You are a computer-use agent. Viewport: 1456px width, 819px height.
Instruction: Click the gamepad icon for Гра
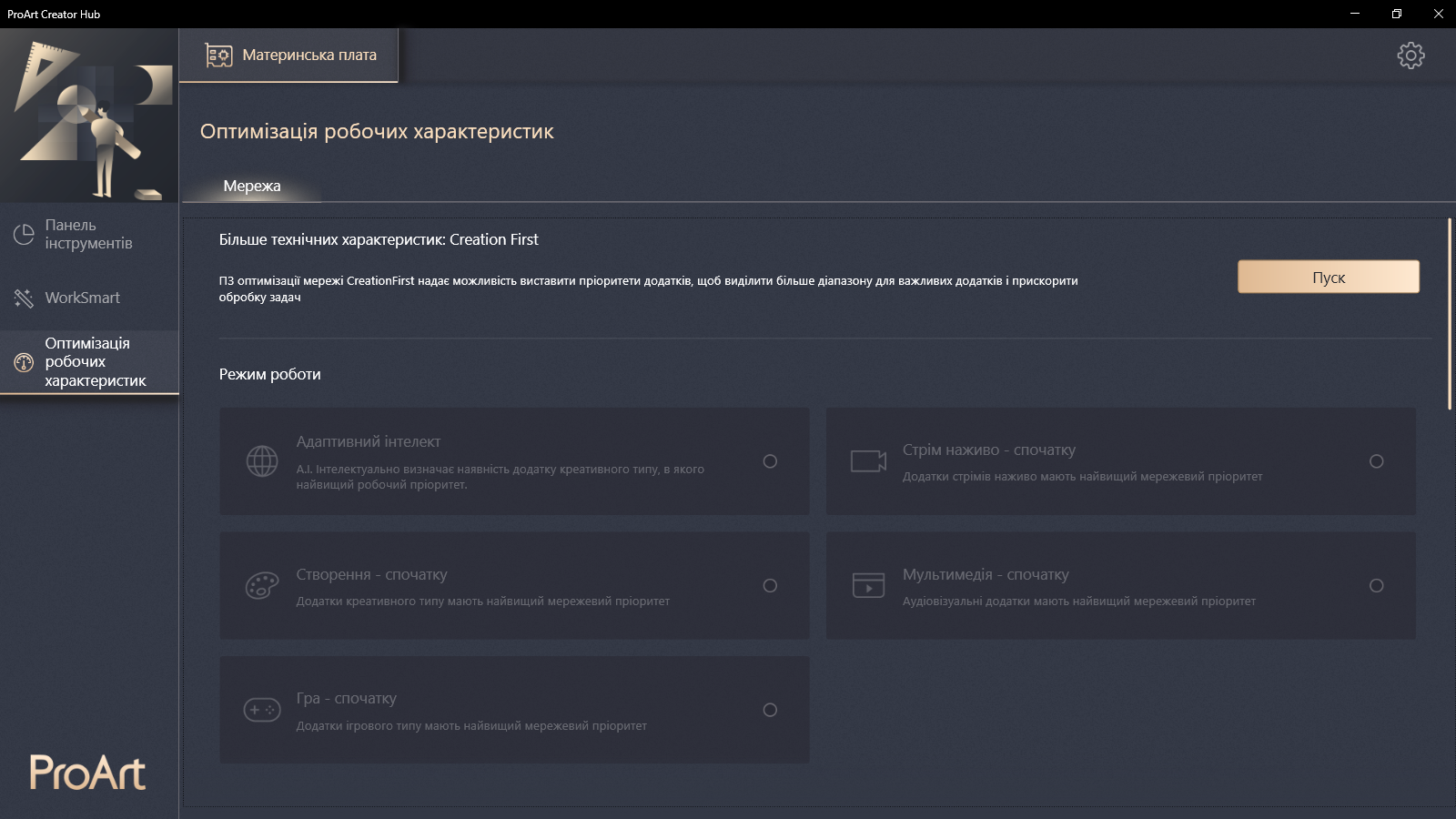(262, 710)
